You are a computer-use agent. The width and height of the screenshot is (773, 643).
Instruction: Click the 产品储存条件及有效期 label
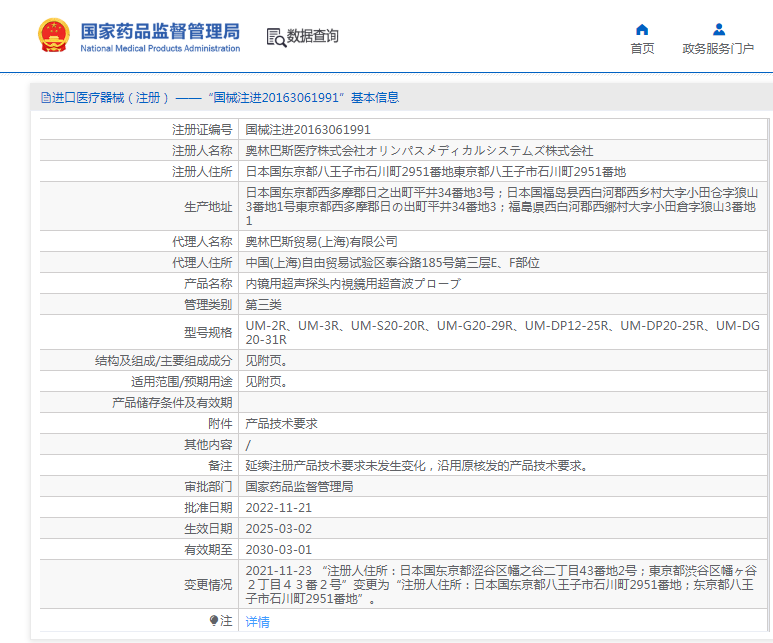(172, 402)
